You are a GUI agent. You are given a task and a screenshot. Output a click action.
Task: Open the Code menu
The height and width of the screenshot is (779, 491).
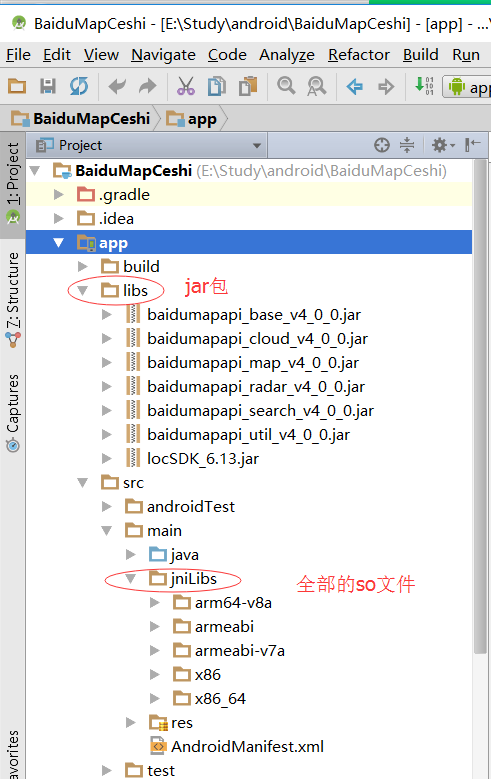coord(227,55)
